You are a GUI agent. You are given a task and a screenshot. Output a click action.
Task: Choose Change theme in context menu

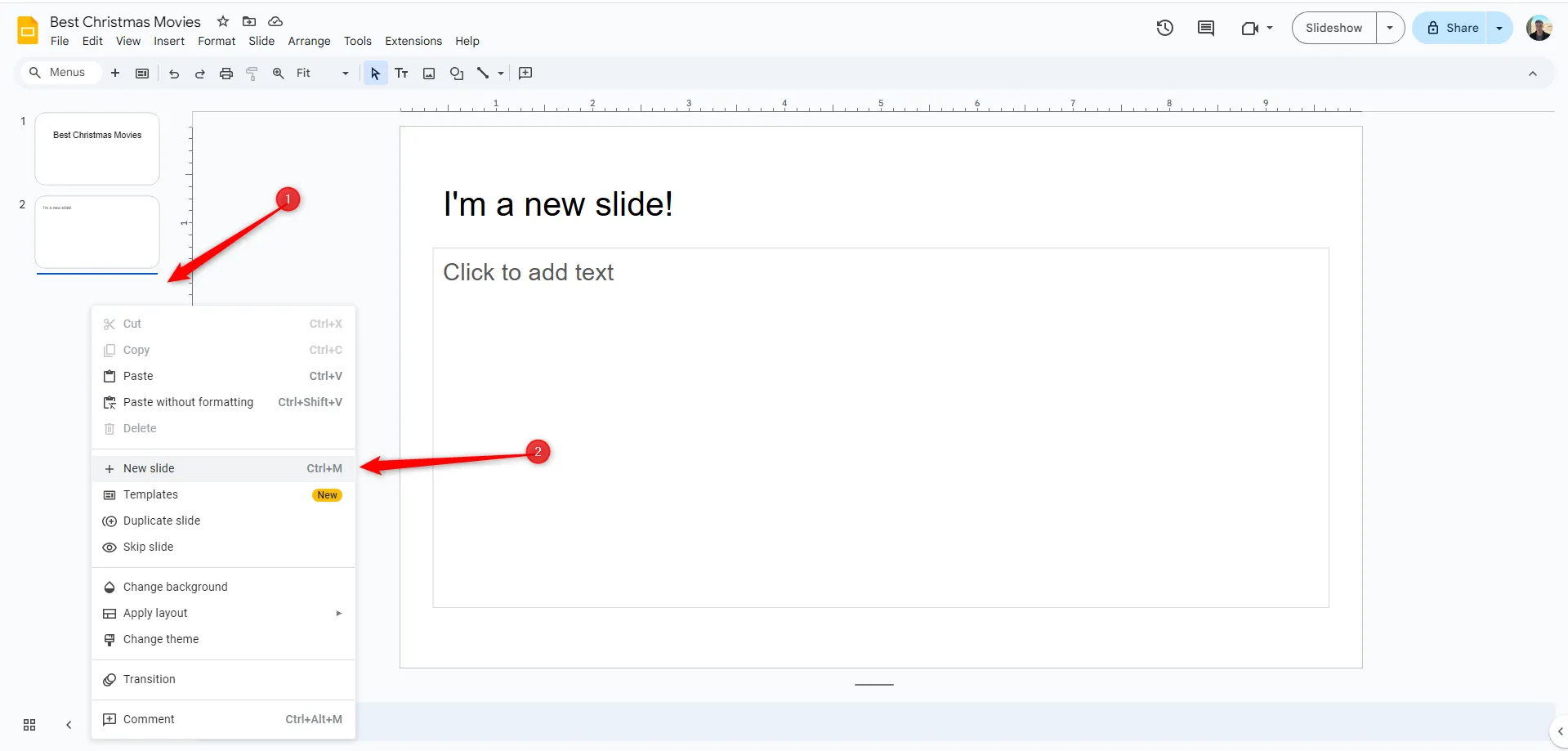[223, 639]
